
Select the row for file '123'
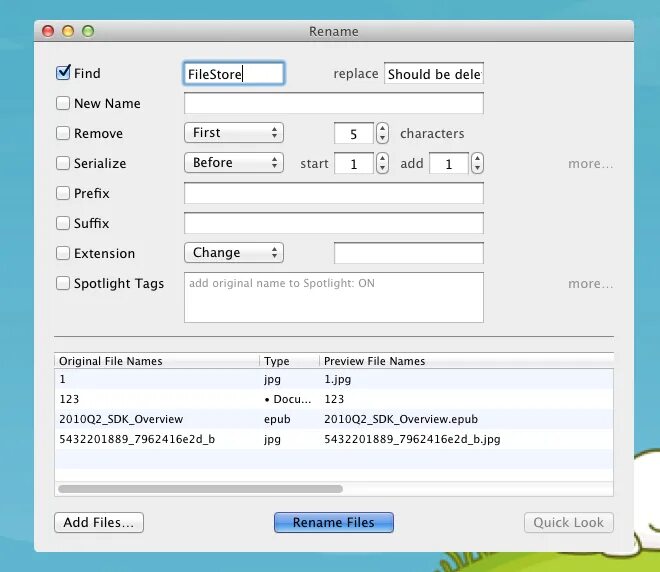click(334, 399)
